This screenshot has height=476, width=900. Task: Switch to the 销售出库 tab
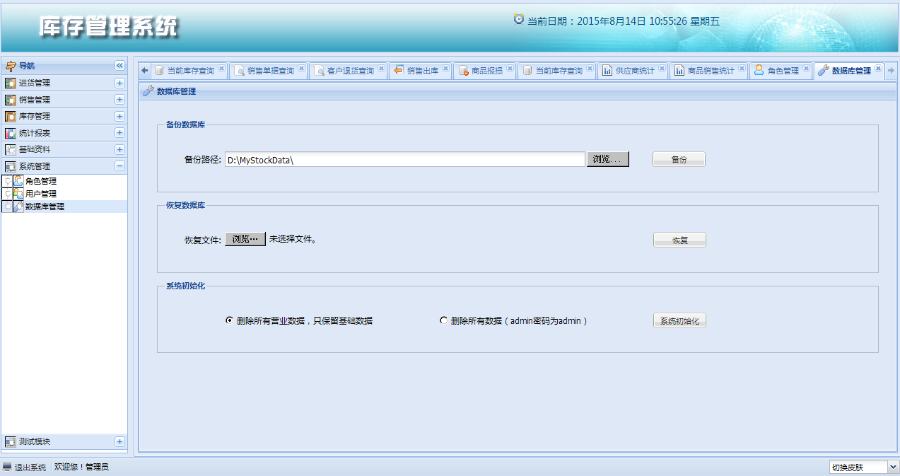coord(422,71)
